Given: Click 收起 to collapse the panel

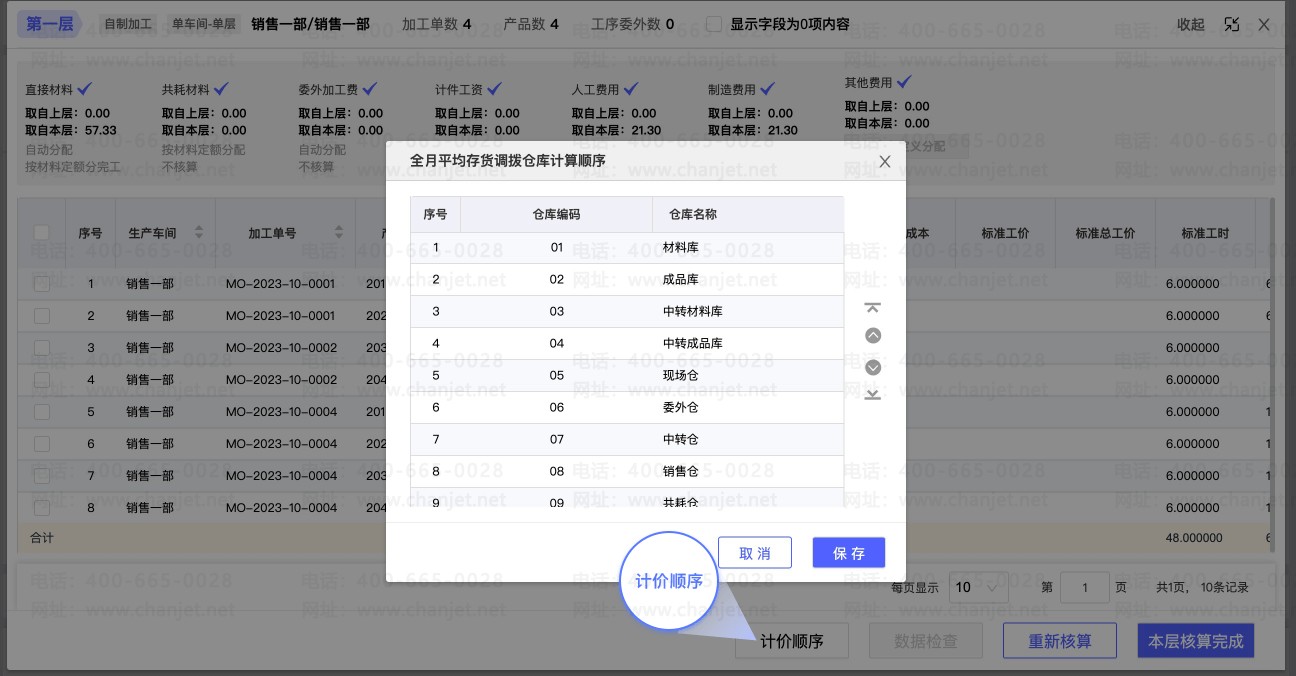Looking at the screenshot, I should 1190,25.
